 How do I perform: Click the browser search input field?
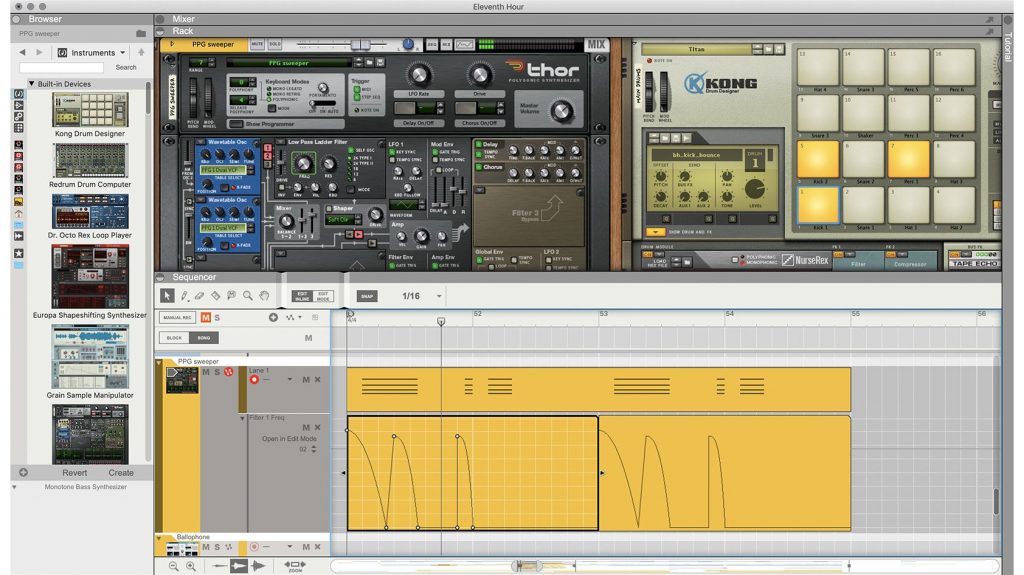pos(61,67)
